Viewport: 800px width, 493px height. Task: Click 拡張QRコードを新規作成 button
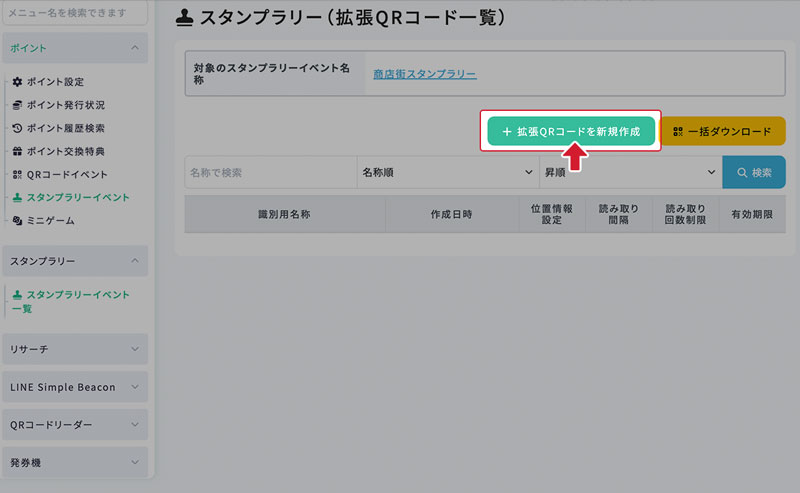[x=571, y=131]
